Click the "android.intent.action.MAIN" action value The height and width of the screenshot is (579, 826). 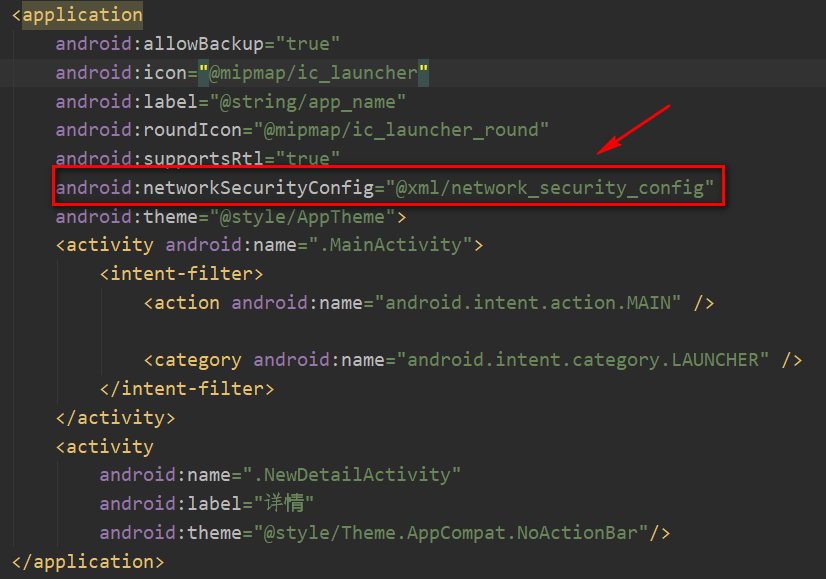528,303
